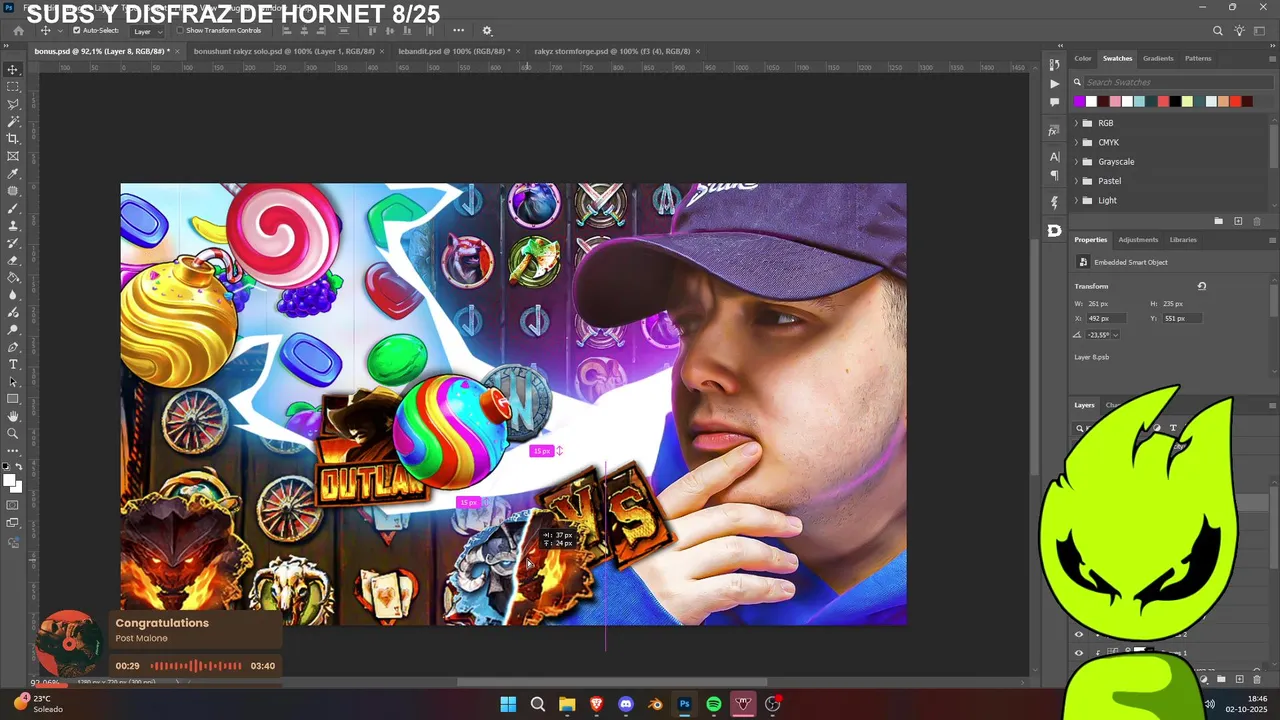Expand the RGB swatch group
The image size is (1280, 720).
[1076, 123]
